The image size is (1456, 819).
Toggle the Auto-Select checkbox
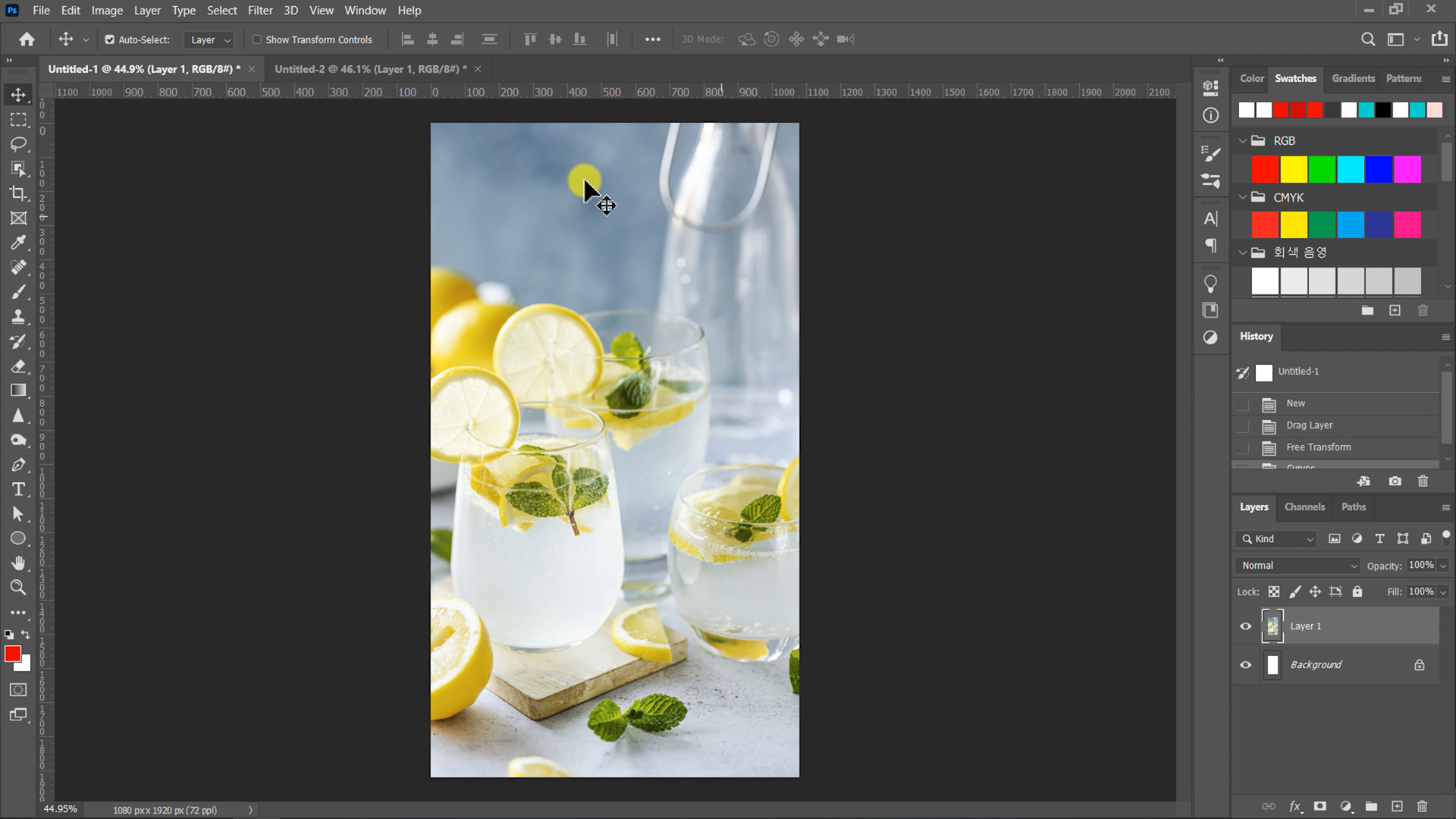pyautogui.click(x=110, y=39)
